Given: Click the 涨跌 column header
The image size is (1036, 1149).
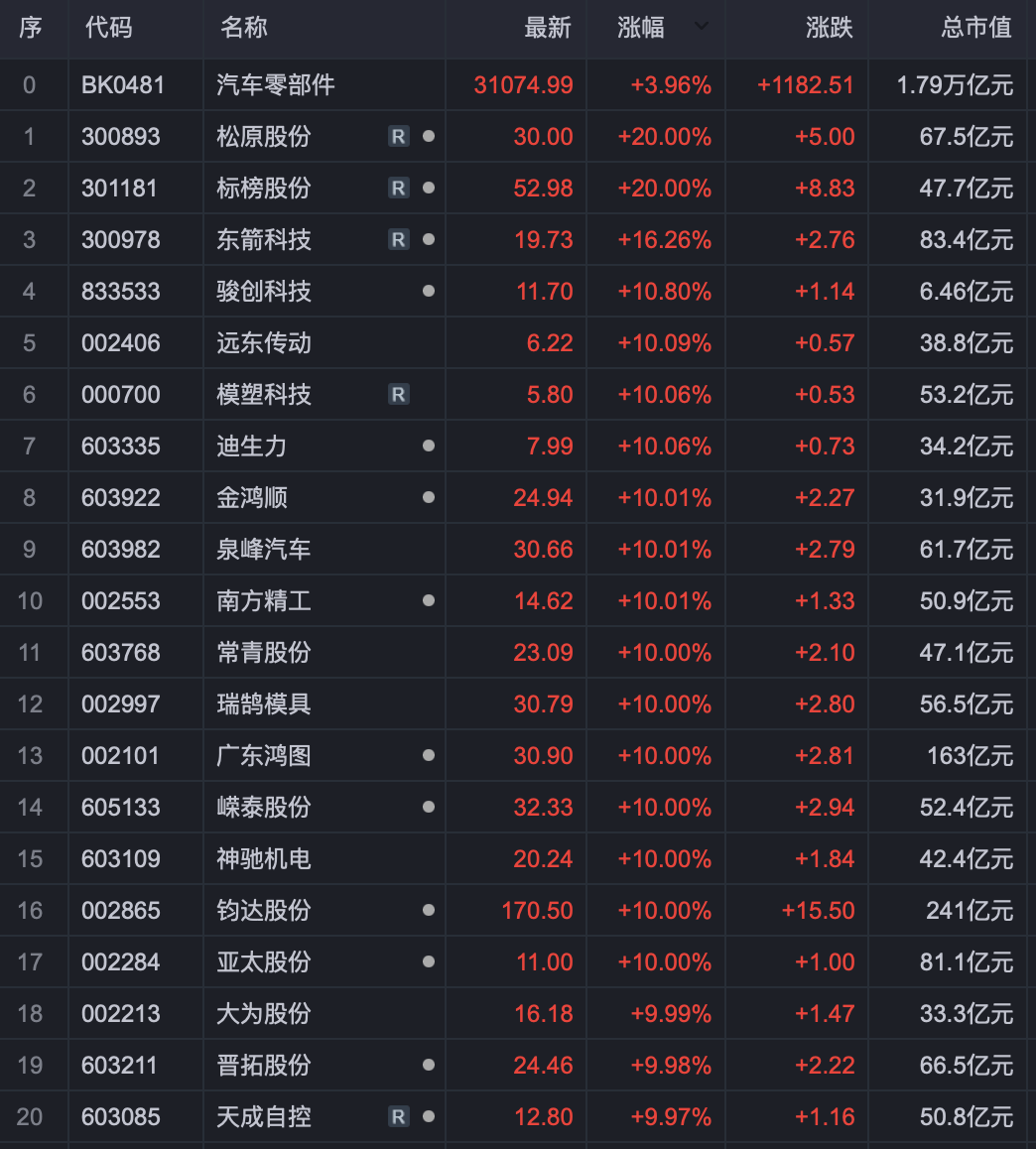Looking at the screenshot, I should click(x=829, y=28).
